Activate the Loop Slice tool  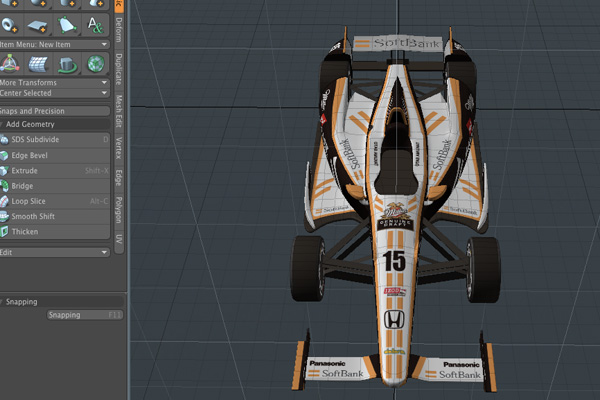55,201
